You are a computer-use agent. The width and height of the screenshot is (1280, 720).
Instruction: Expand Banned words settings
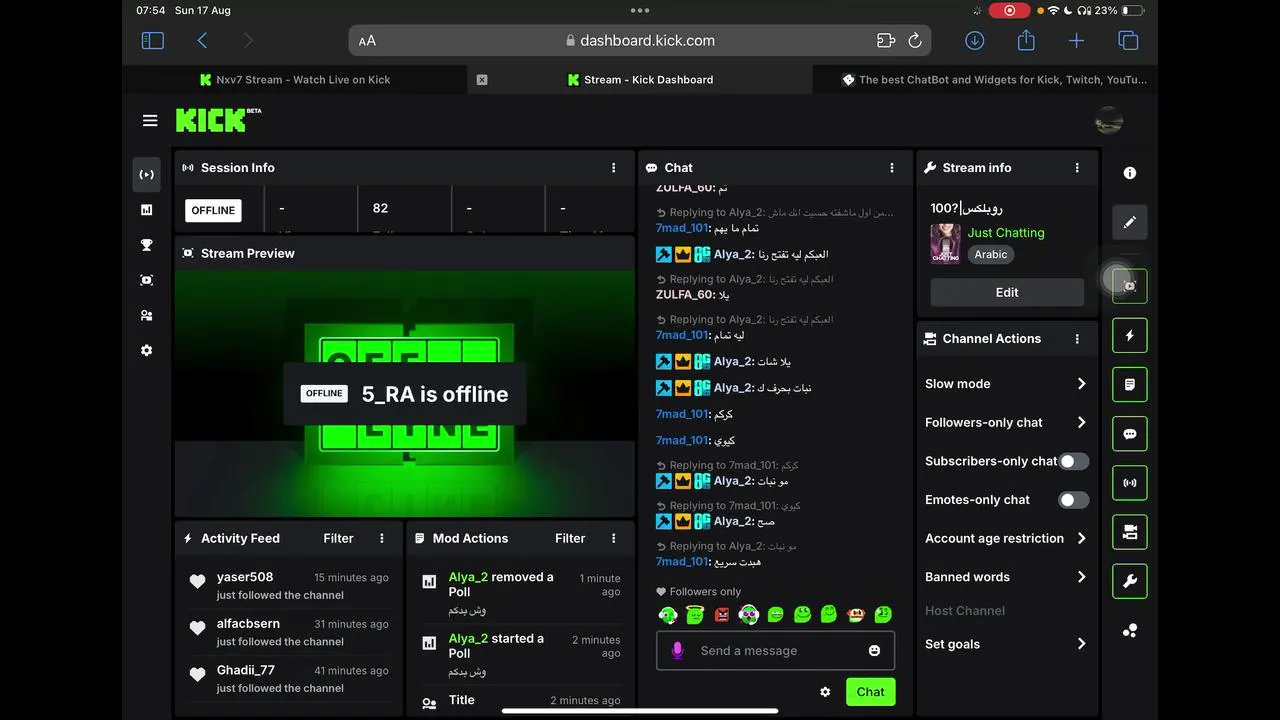click(x=1006, y=577)
